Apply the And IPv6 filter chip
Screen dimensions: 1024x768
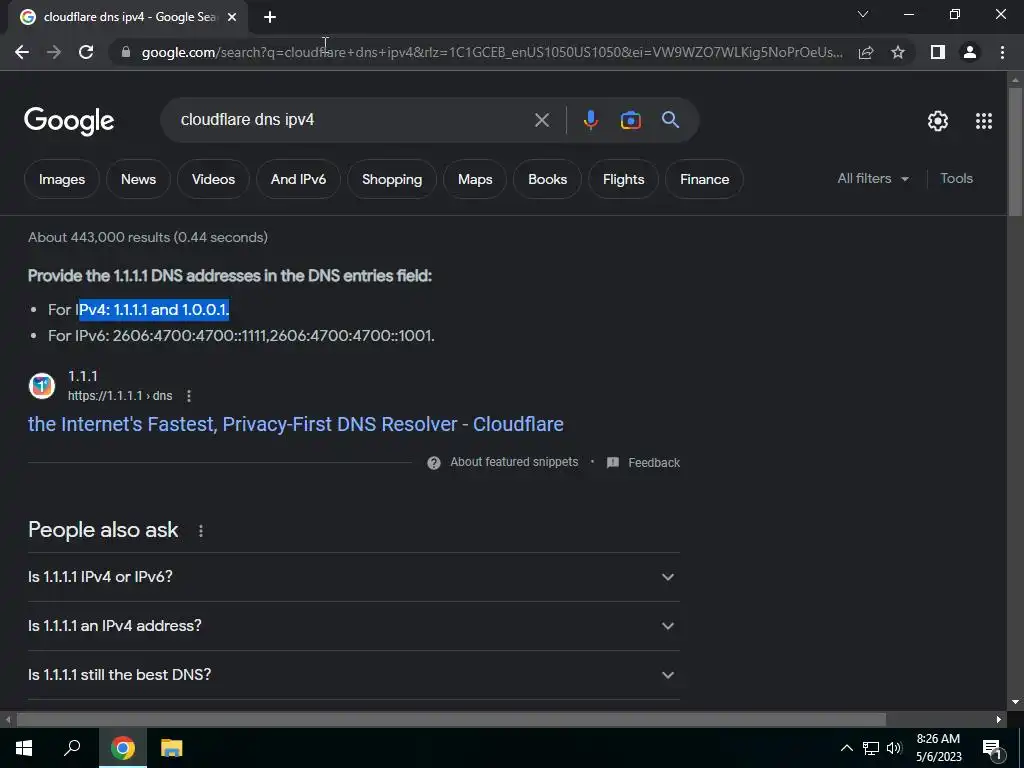(x=298, y=179)
